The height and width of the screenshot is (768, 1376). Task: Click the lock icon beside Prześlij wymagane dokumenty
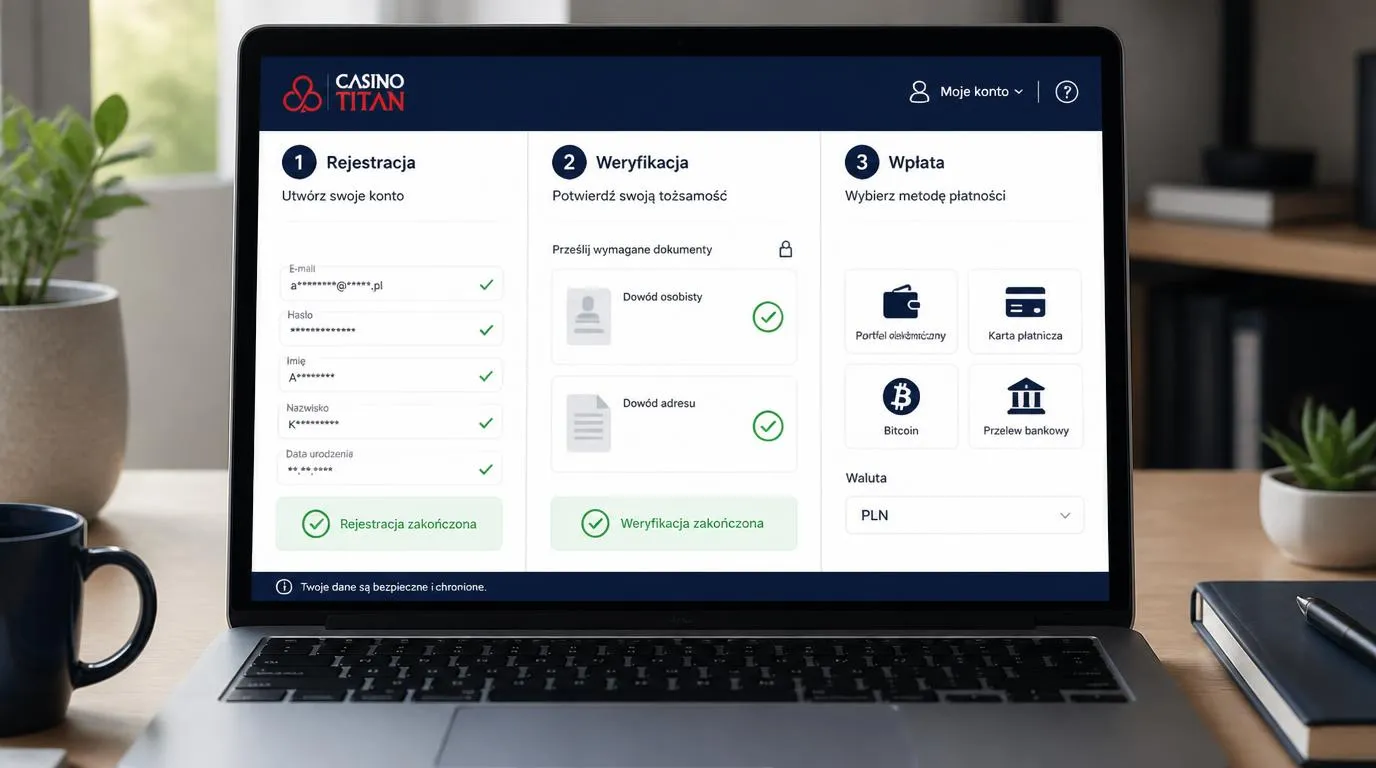click(x=785, y=249)
